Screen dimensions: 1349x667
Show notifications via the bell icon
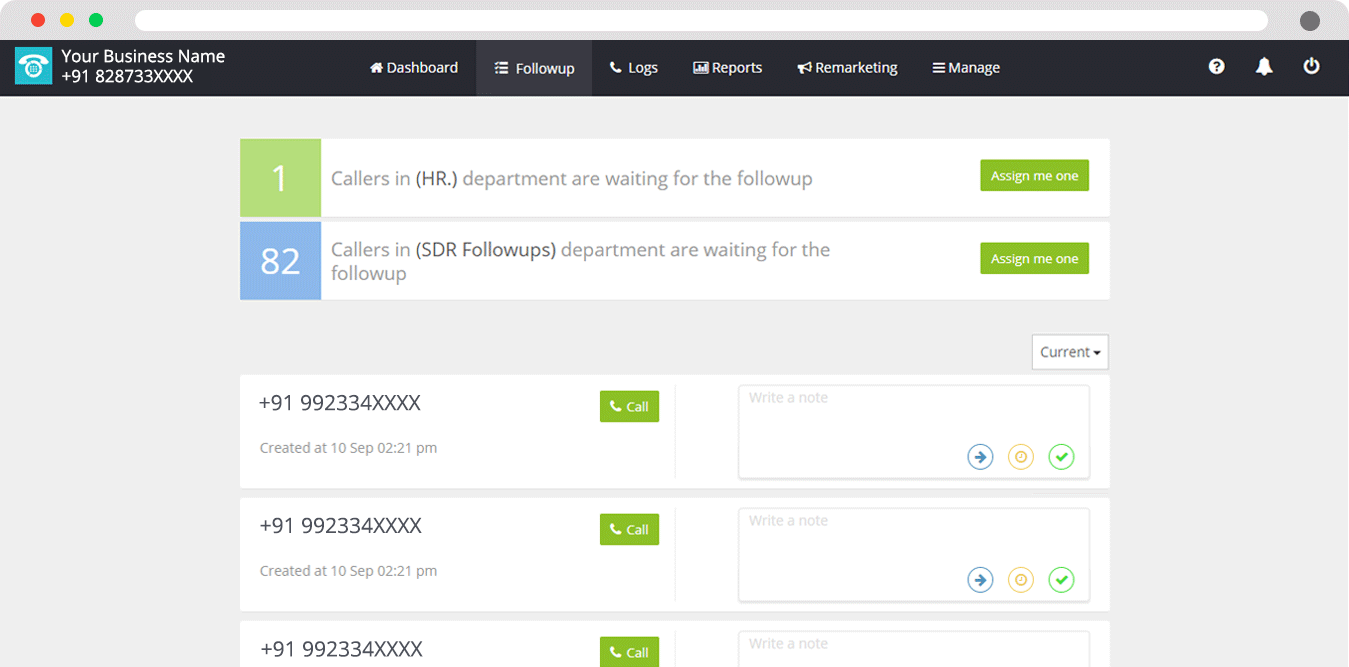[1264, 67]
